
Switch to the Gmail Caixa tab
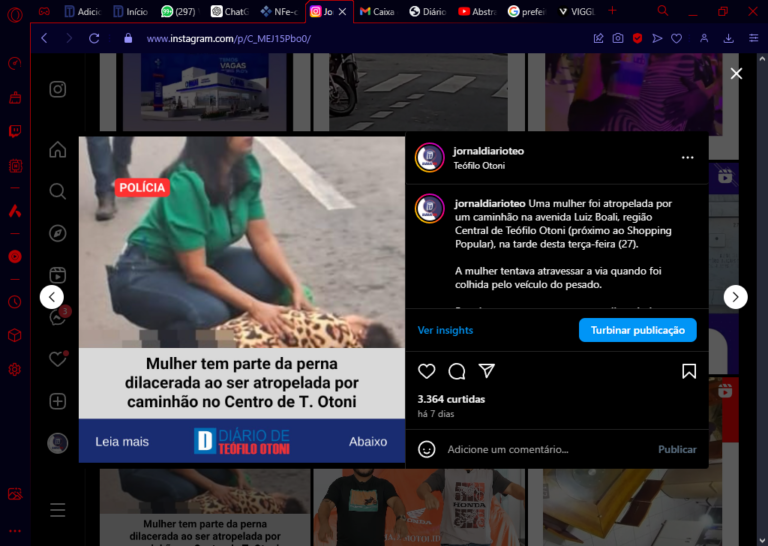coord(377,11)
